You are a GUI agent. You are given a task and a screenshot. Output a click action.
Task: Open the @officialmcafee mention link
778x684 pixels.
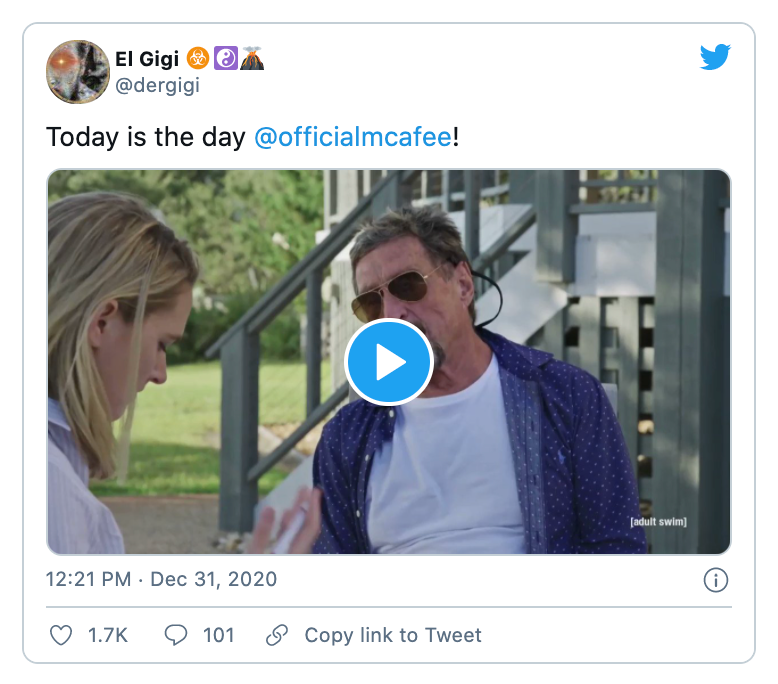(353, 137)
